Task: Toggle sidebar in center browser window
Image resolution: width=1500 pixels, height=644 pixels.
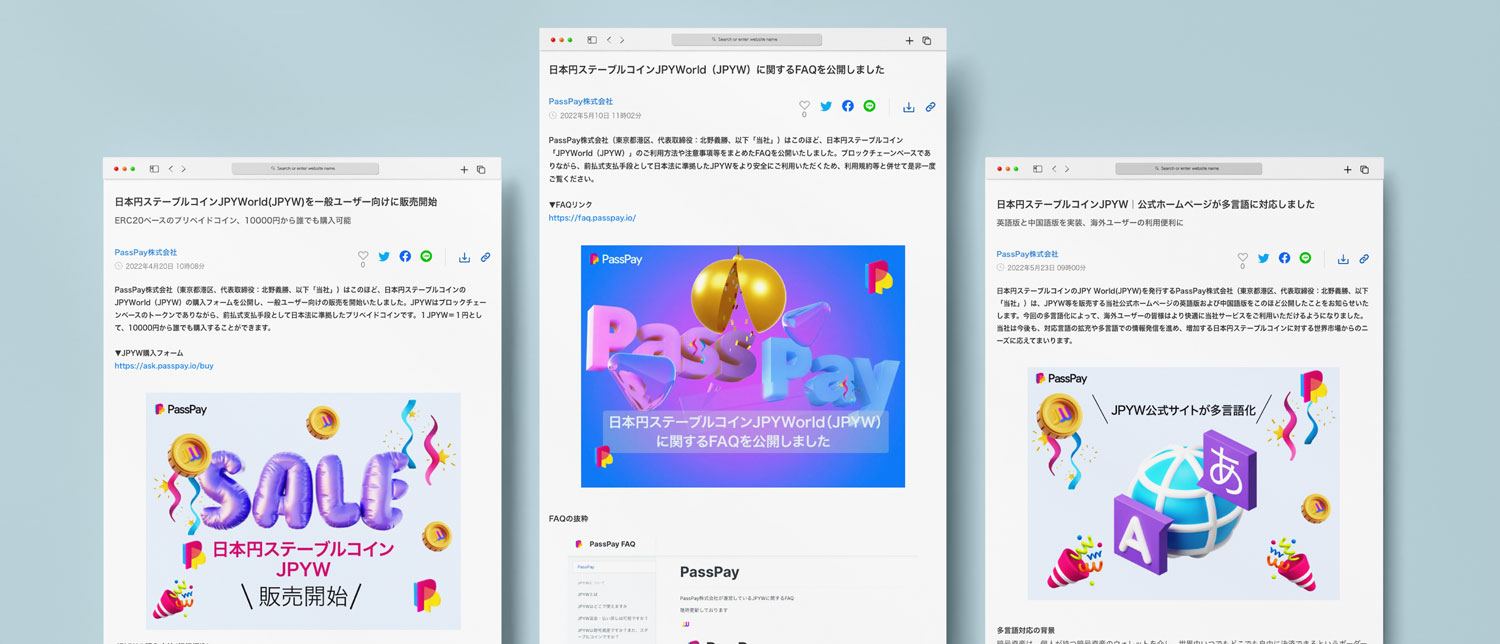Action: [592, 40]
